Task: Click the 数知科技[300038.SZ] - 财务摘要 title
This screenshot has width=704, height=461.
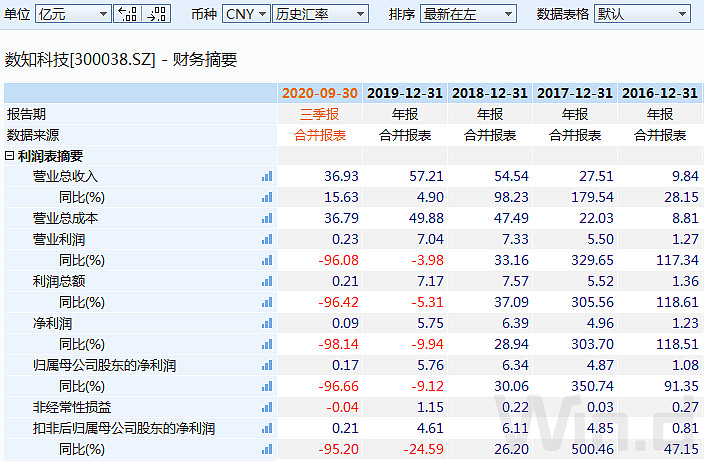Action: tap(121, 59)
